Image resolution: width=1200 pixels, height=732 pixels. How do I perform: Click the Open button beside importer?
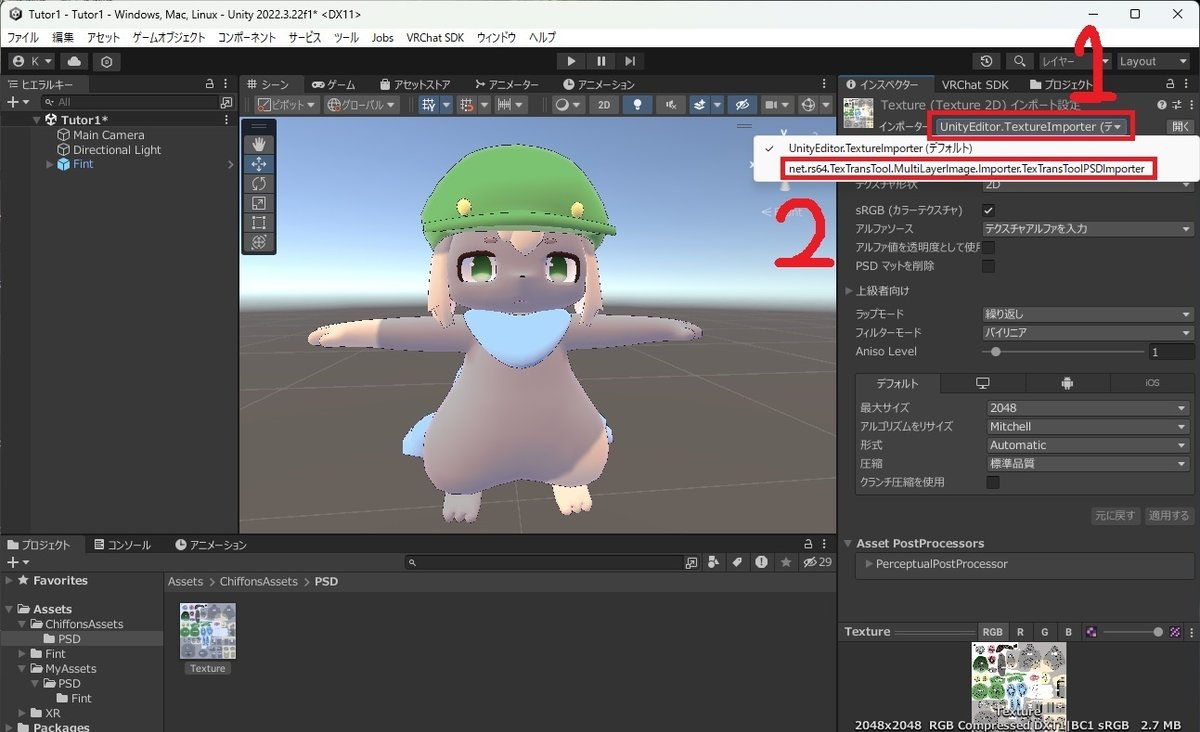coord(1181,127)
